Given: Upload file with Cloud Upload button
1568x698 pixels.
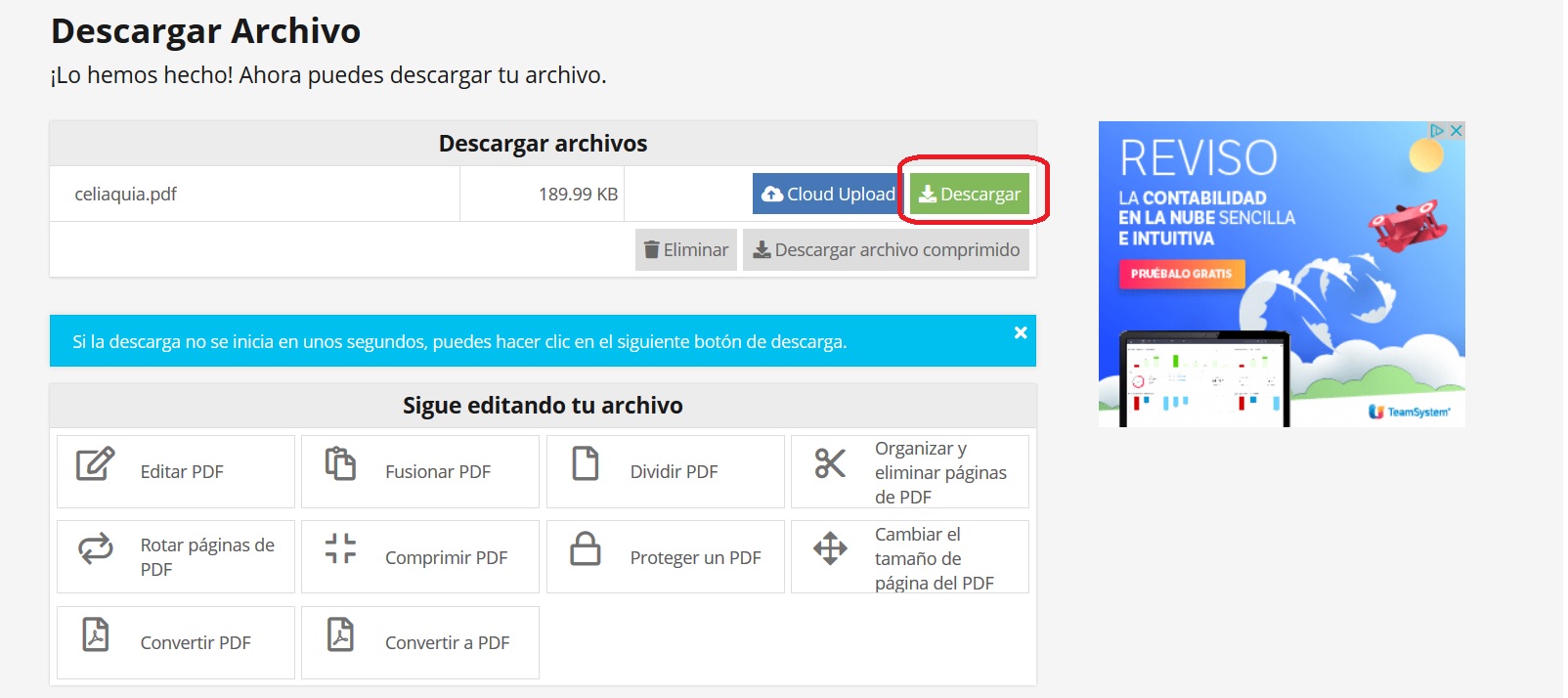Looking at the screenshot, I should 828,194.
